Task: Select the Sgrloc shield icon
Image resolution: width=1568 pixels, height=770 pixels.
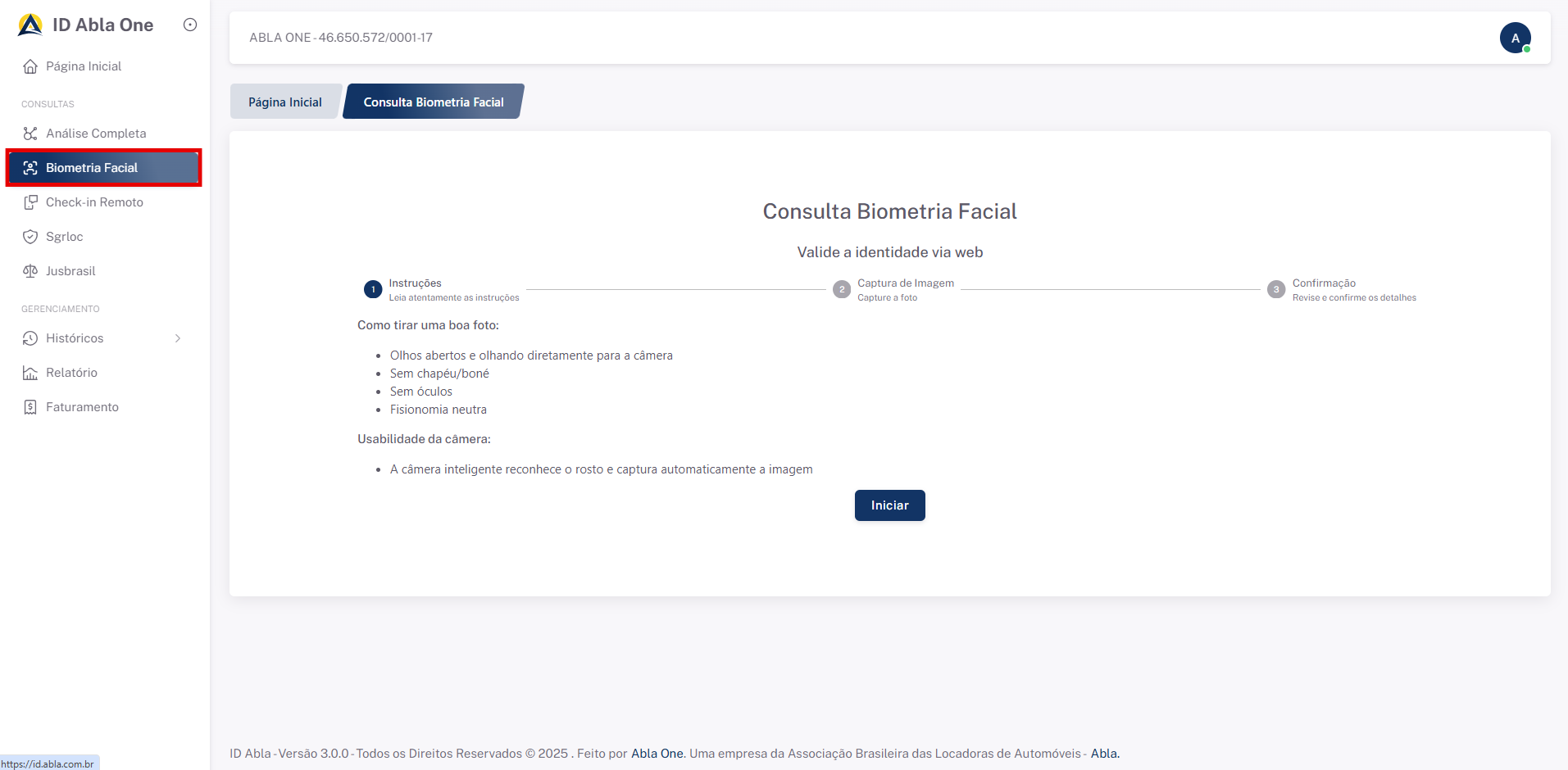Action: click(x=30, y=237)
